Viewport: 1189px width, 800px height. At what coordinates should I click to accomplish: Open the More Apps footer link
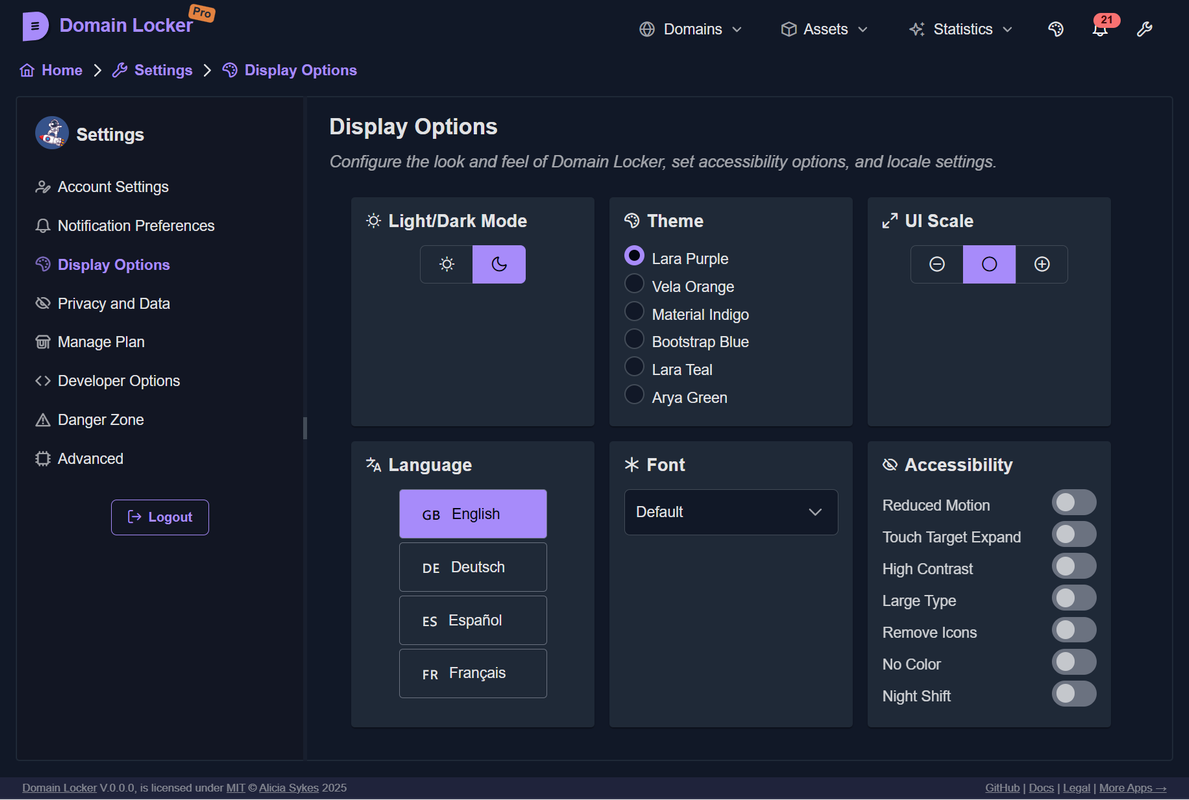click(x=1133, y=788)
